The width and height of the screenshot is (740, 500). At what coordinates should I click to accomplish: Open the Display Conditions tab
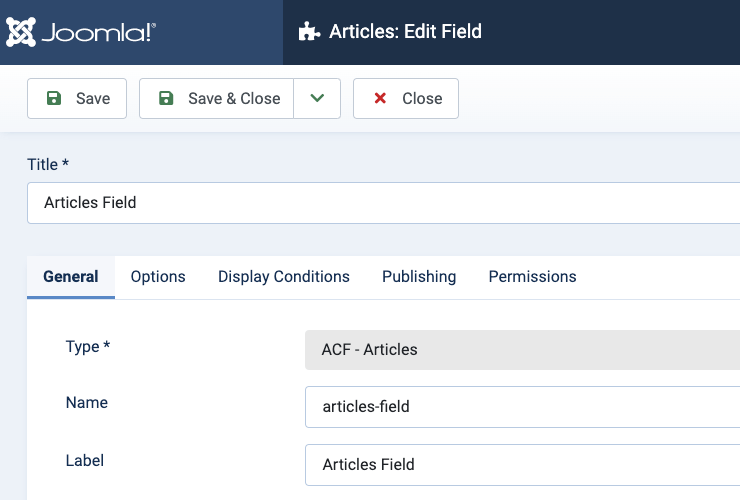[x=284, y=277]
